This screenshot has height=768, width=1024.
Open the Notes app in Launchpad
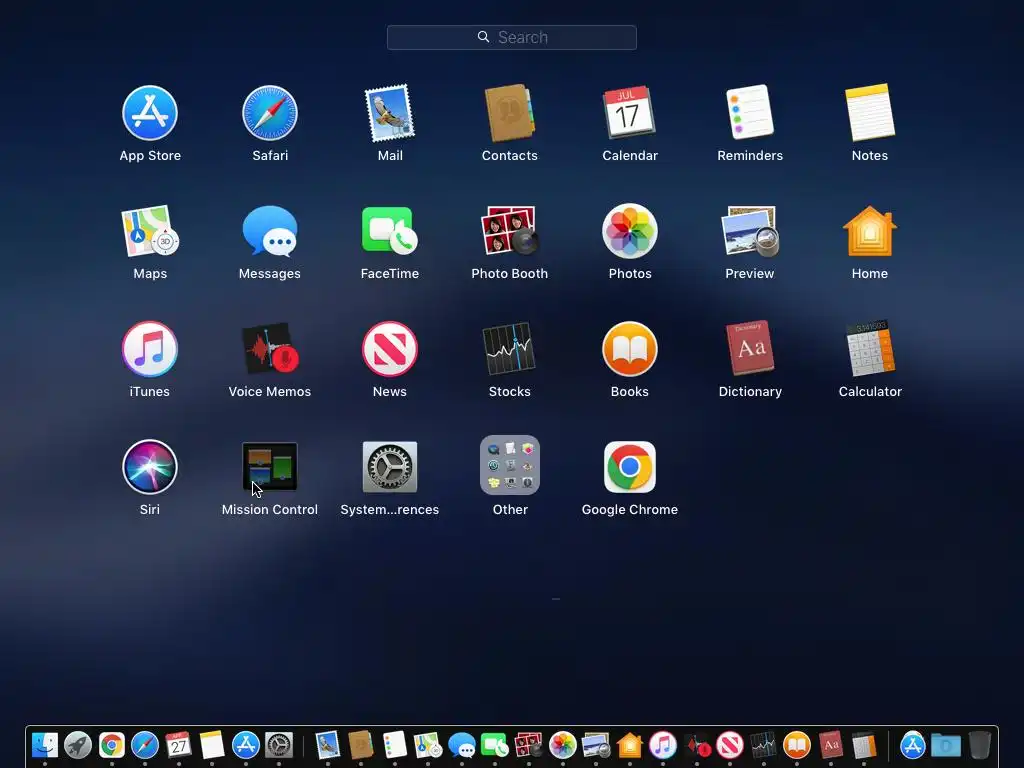pos(870,112)
